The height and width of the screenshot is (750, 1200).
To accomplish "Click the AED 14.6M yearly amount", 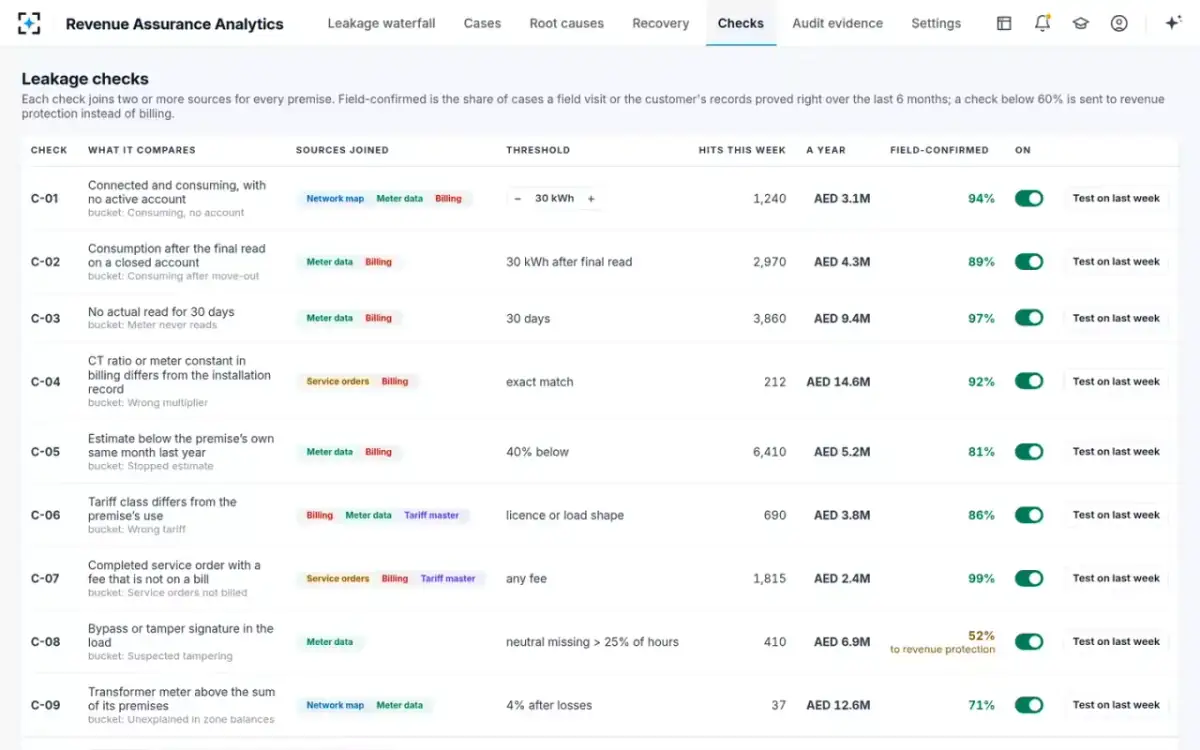I will pos(838,382).
